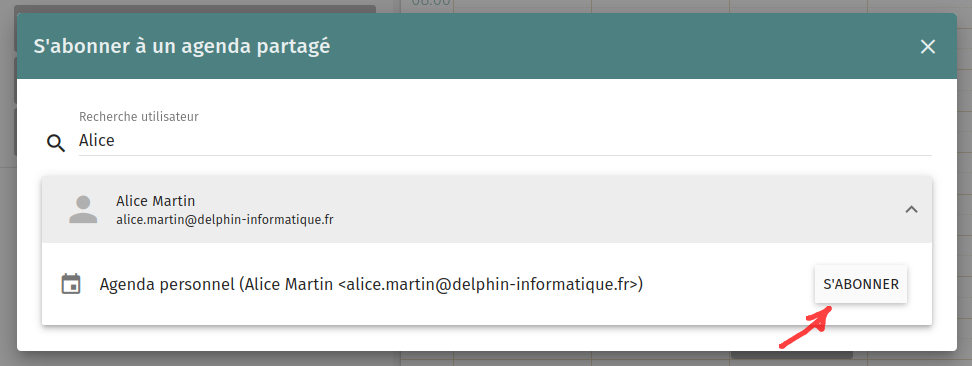Close the shared agenda subscription dialog

[x=927, y=47]
